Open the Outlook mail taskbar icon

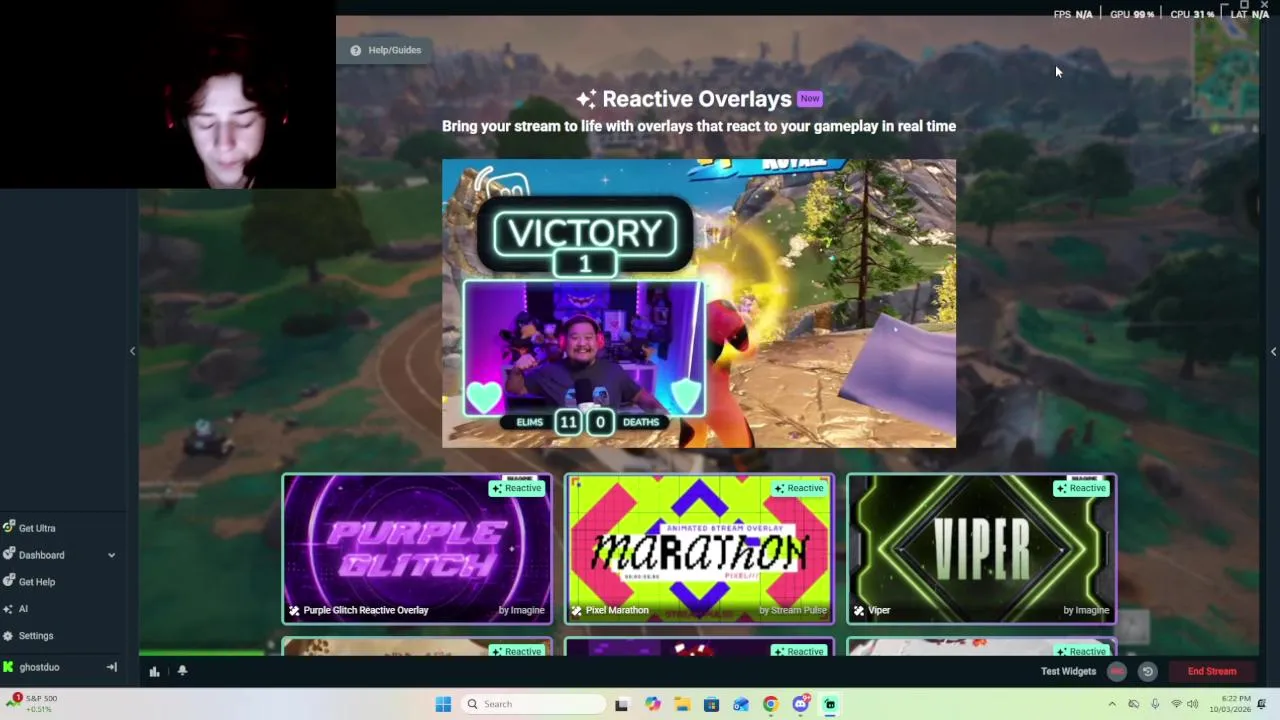tap(741, 704)
